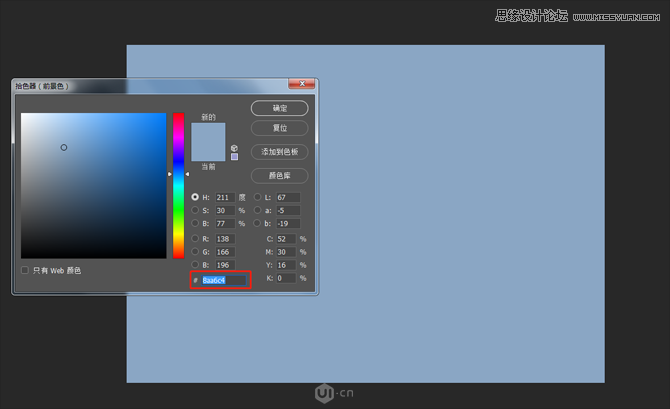Click the S value field showing 30
The height and width of the screenshot is (409, 670).
pyautogui.click(x=225, y=210)
